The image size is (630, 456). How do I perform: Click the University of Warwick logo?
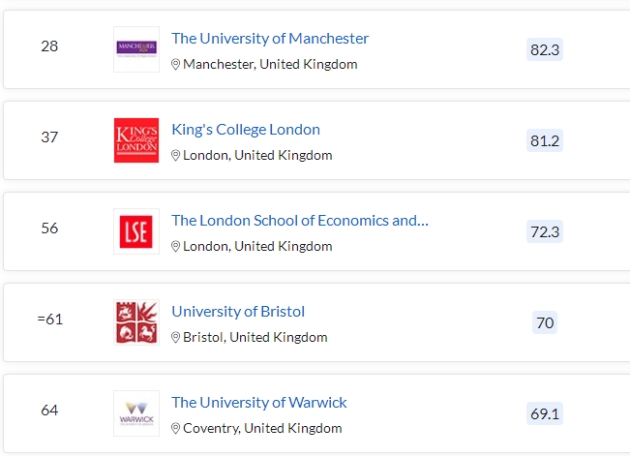coord(136,413)
